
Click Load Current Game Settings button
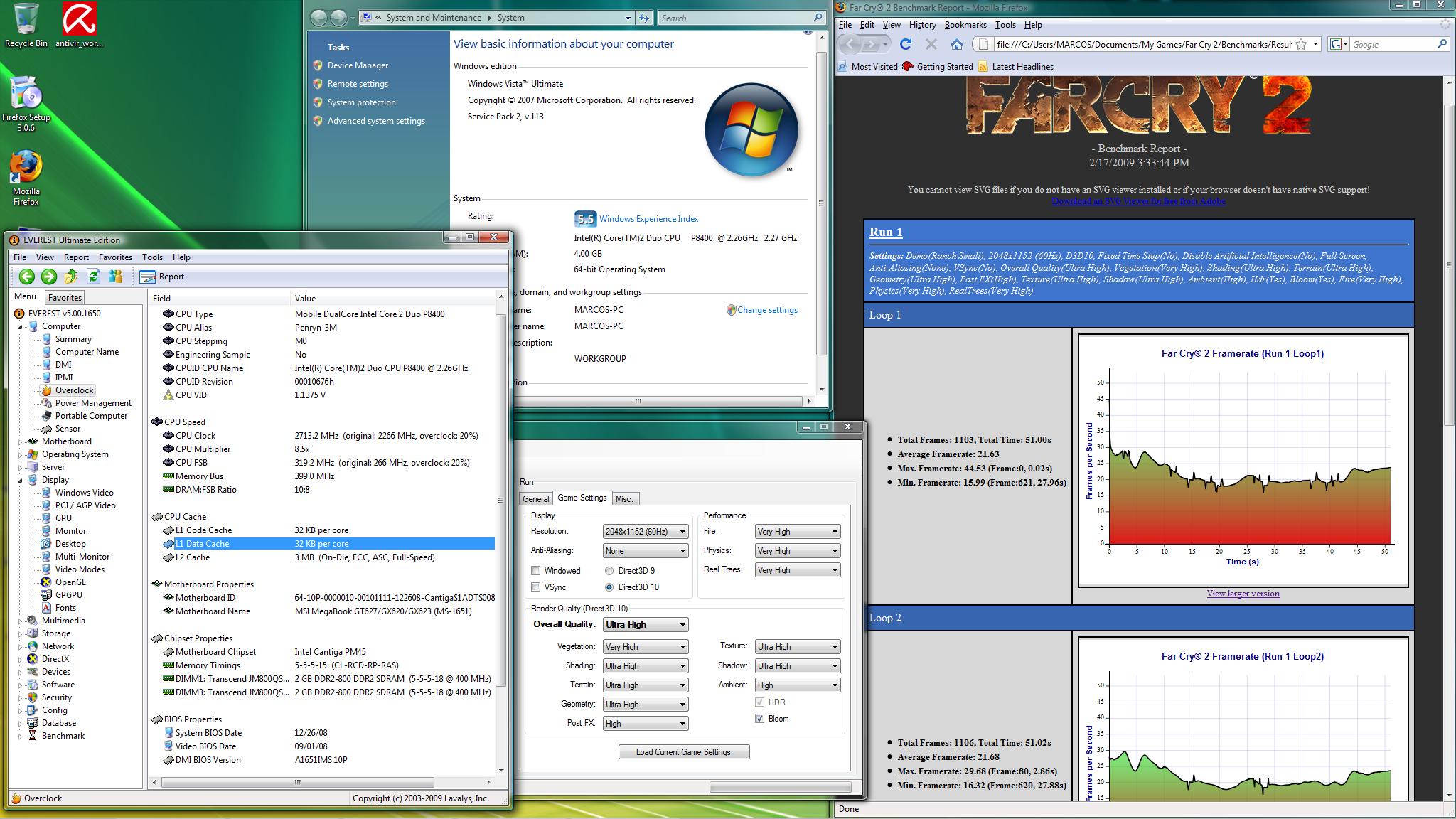point(684,752)
